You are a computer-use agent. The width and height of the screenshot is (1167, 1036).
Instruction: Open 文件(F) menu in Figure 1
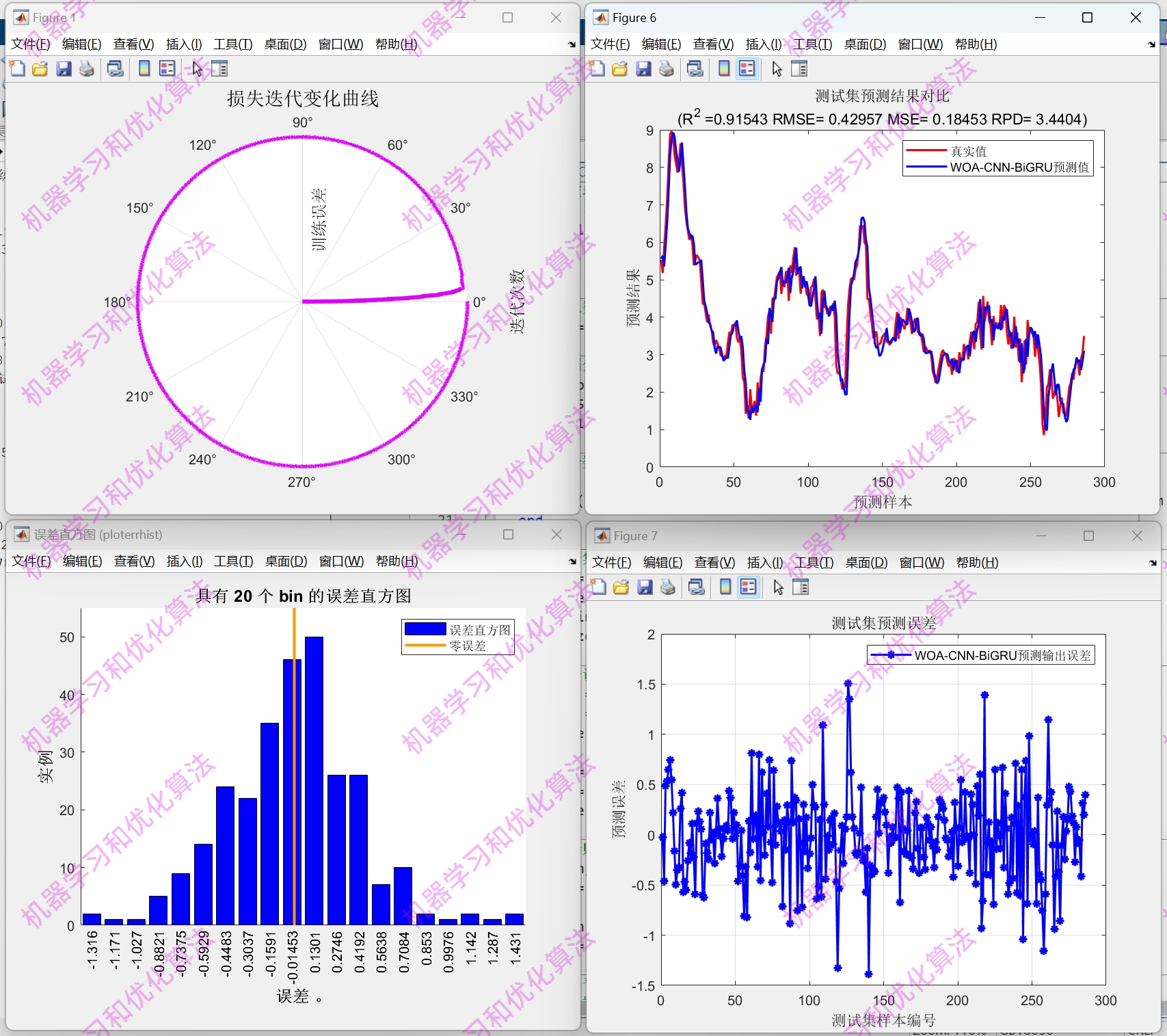(x=31, y=44)
